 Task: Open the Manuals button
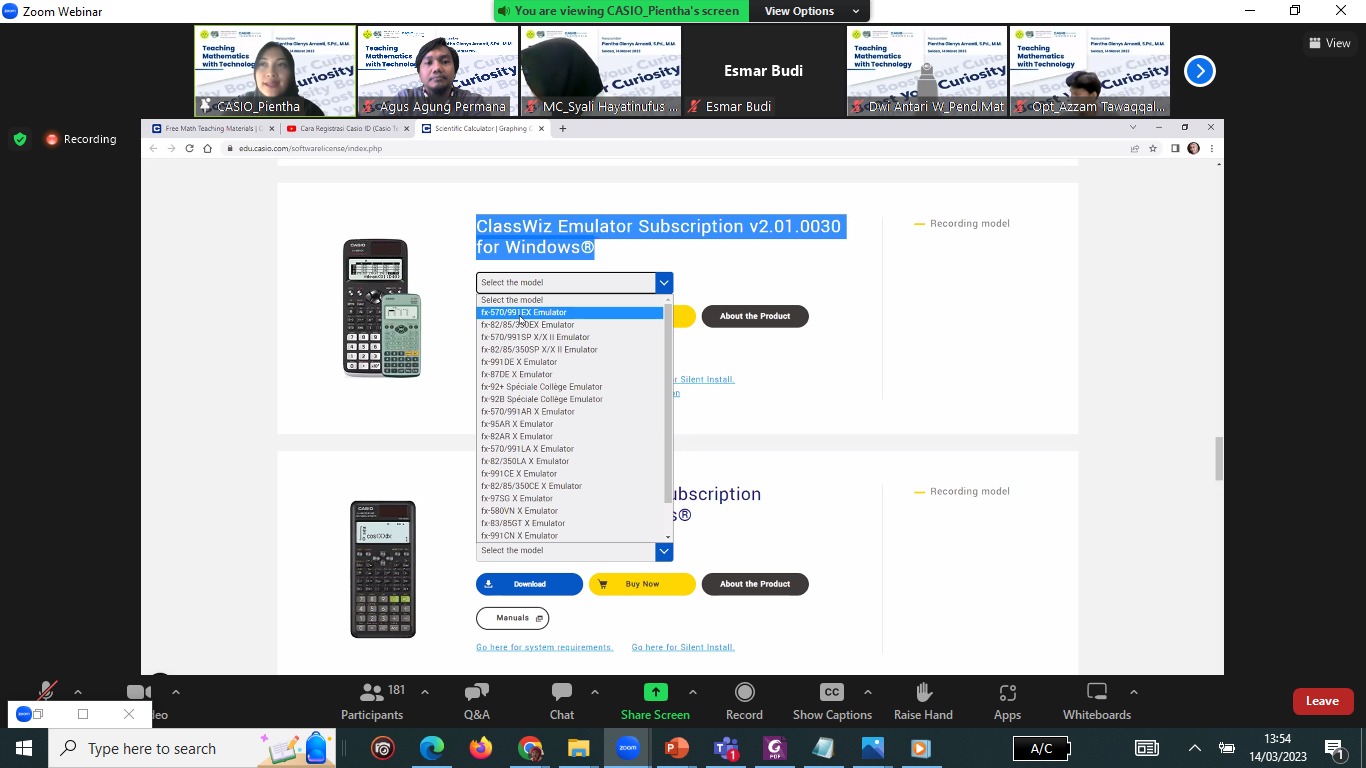(512, 618)
